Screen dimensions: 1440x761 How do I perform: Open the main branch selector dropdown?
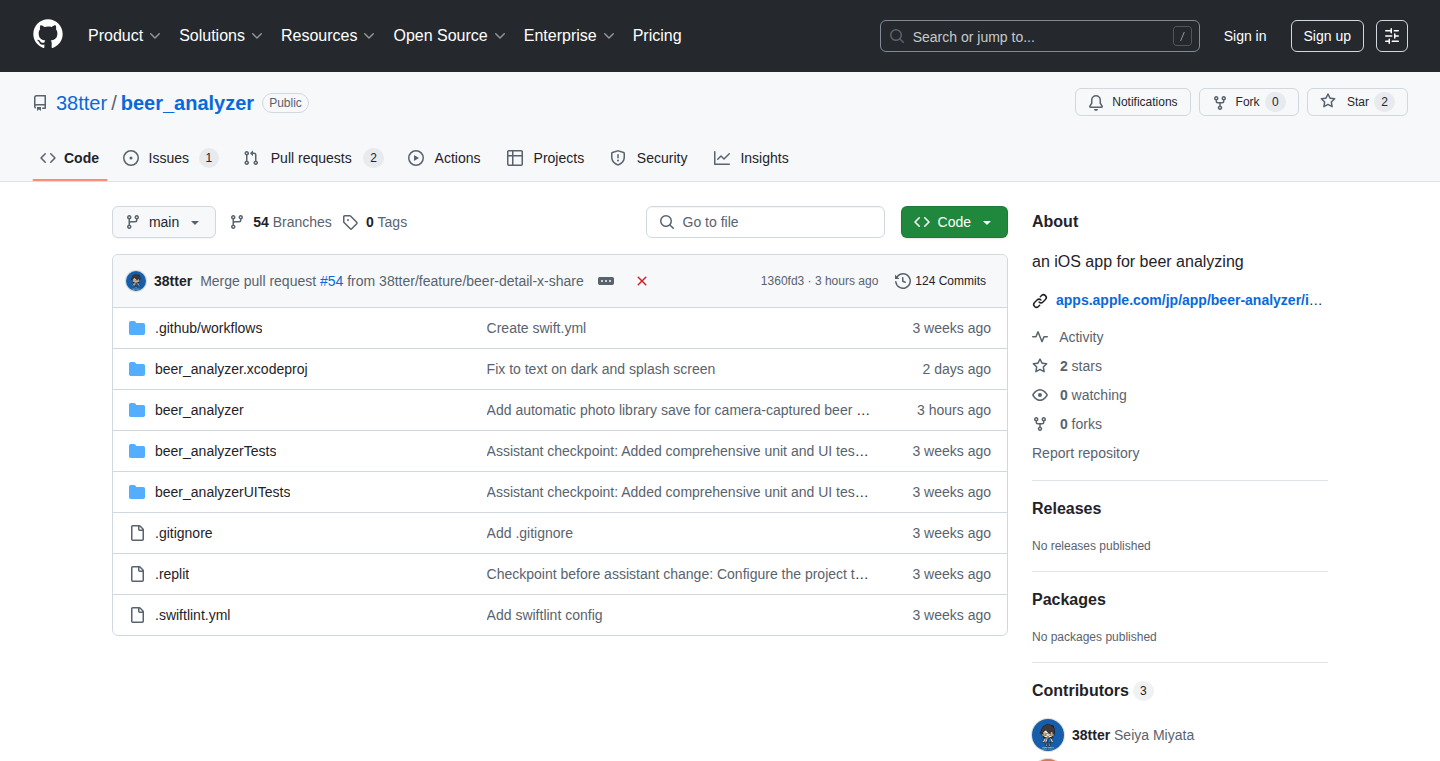tap(164, 222)
